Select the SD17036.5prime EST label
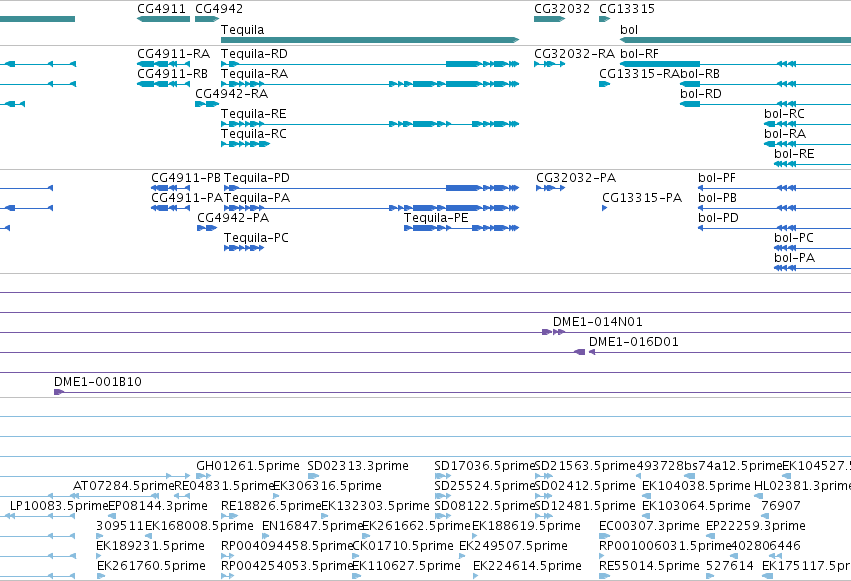The image size is (851, 581). [485, 467]
